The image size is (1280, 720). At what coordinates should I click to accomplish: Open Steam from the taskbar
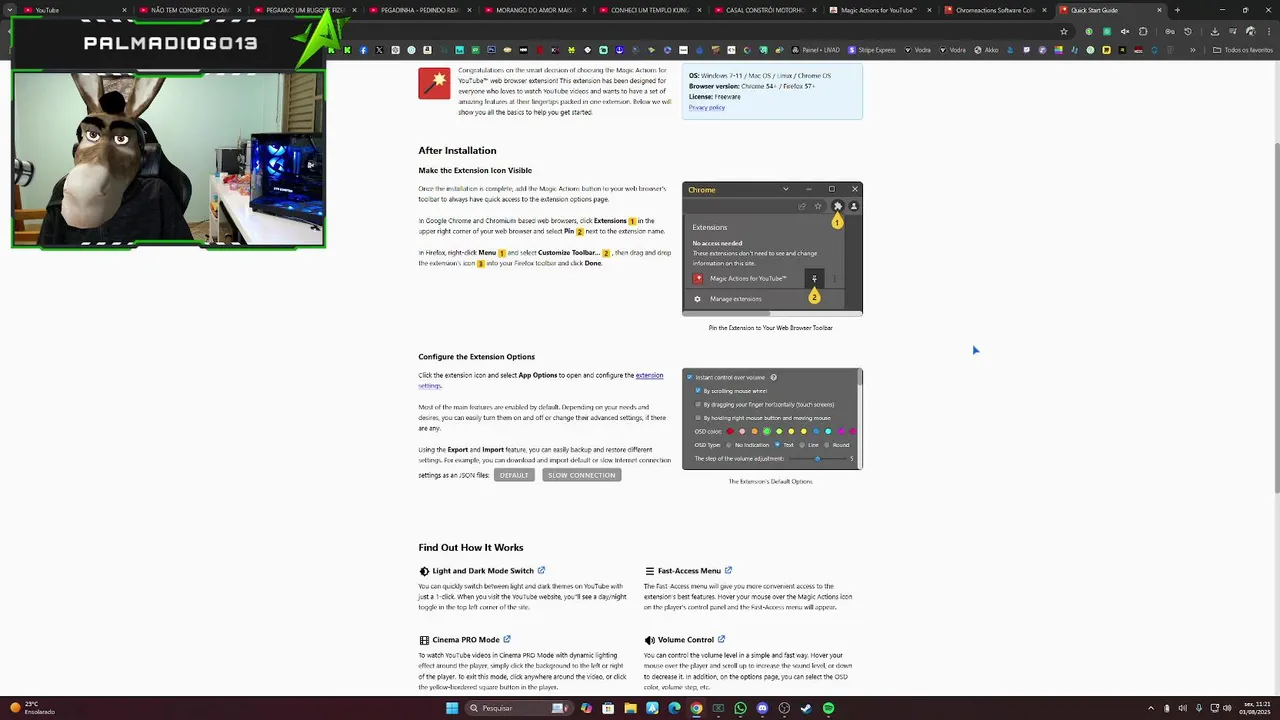click(x=806, y=708)
